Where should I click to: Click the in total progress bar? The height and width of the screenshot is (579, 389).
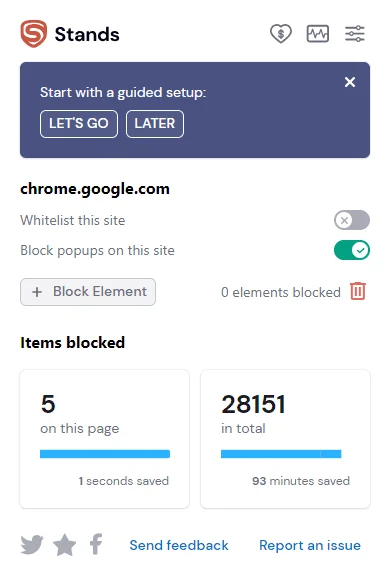coord(281,454)
